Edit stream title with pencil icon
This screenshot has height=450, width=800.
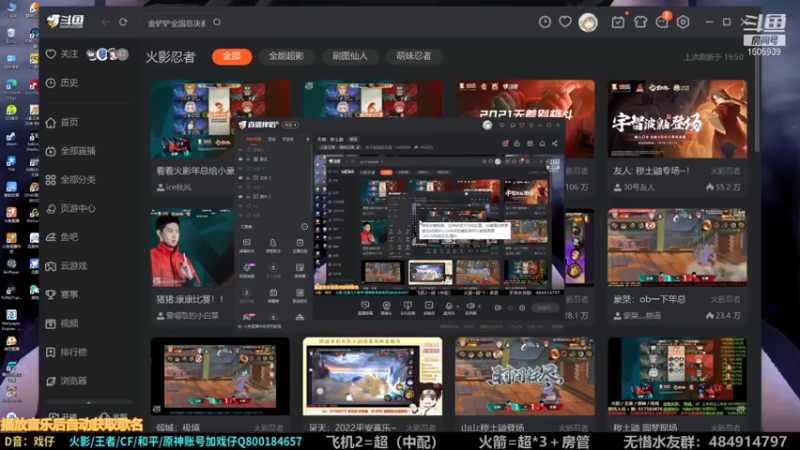coord(358,147)
